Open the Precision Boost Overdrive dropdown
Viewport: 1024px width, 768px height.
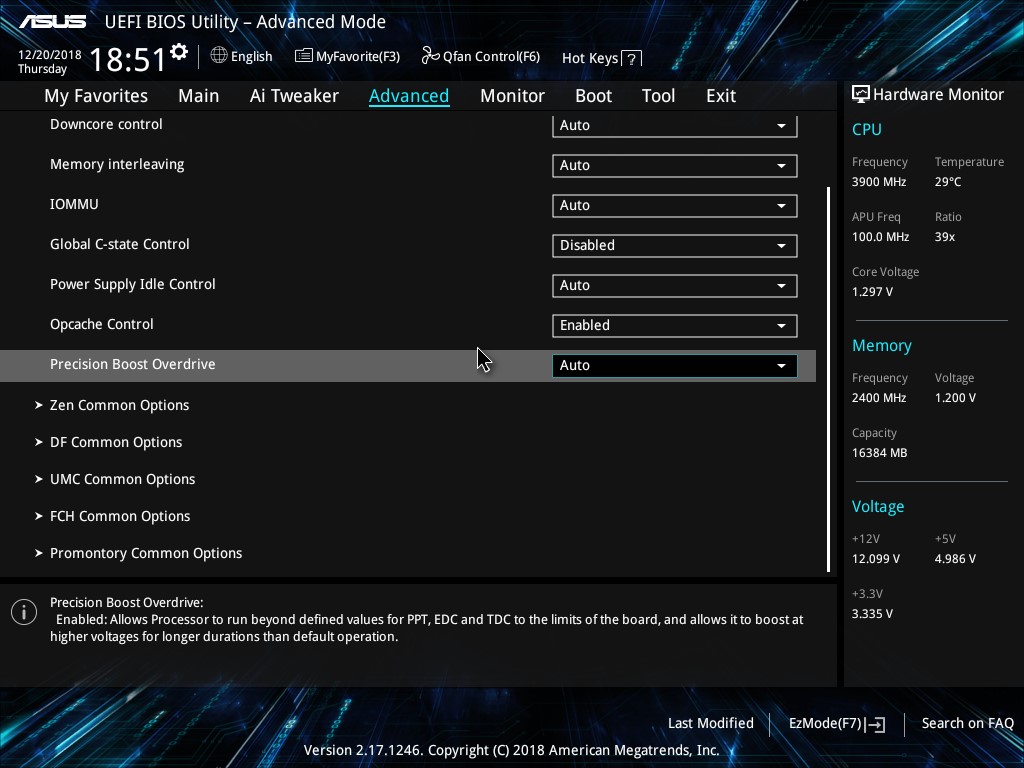(x=675, y=366)
